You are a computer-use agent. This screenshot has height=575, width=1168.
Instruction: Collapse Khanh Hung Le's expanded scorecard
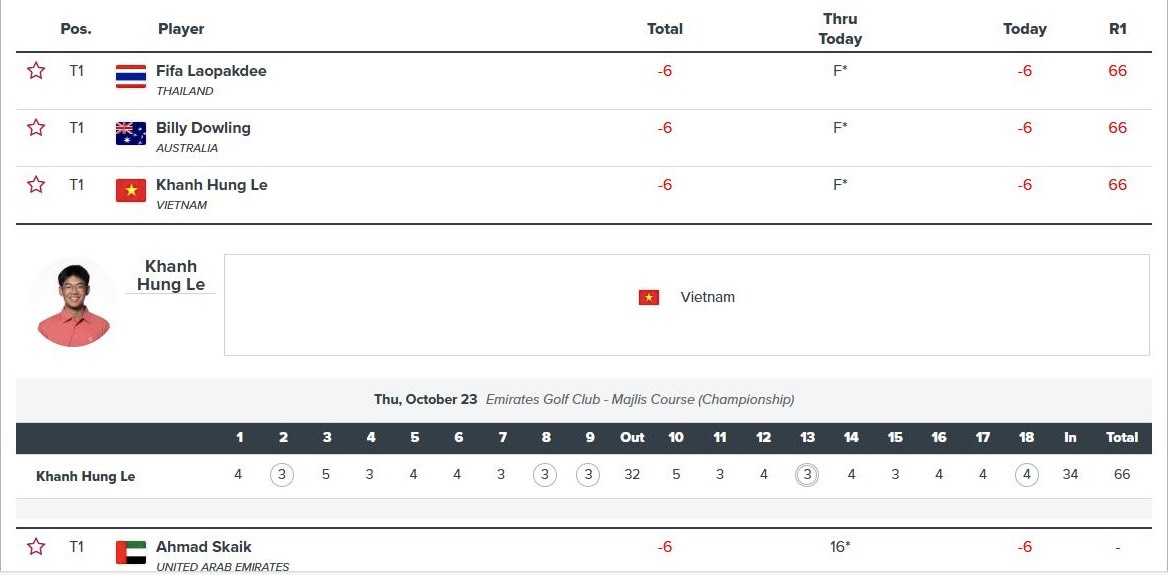pos(584,194)
